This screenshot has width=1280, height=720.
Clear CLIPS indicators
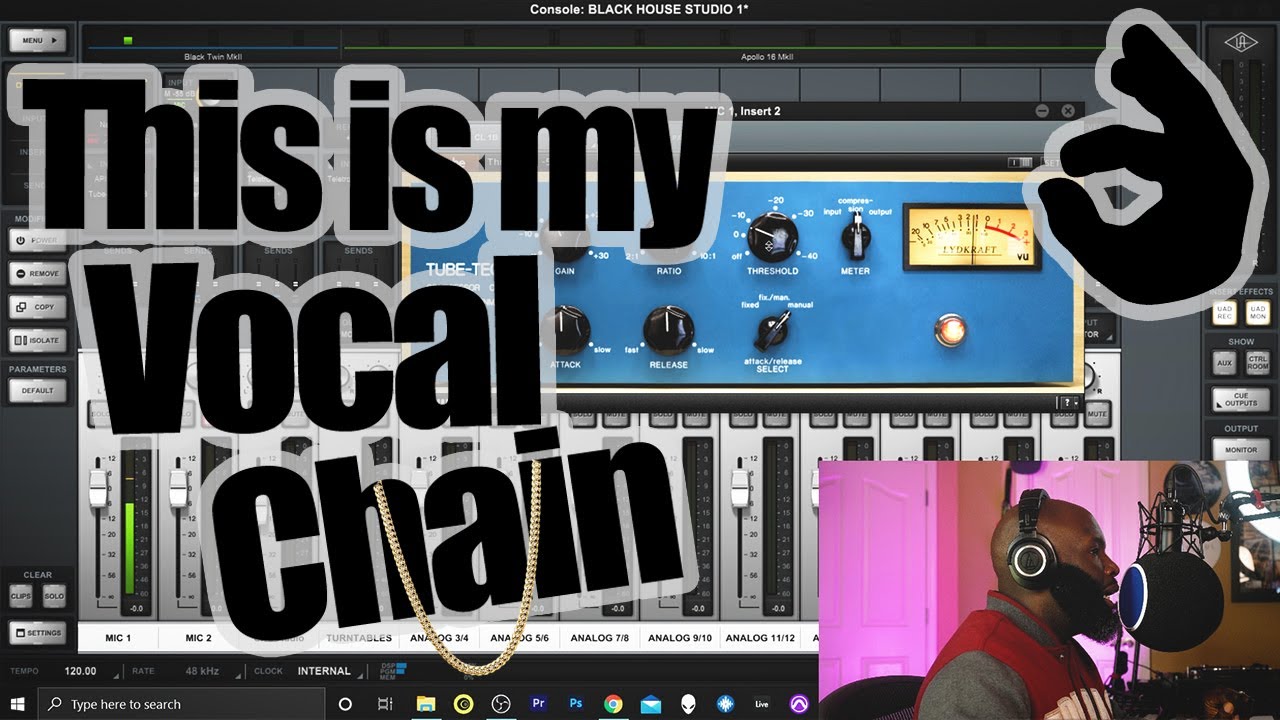point(21,596)
